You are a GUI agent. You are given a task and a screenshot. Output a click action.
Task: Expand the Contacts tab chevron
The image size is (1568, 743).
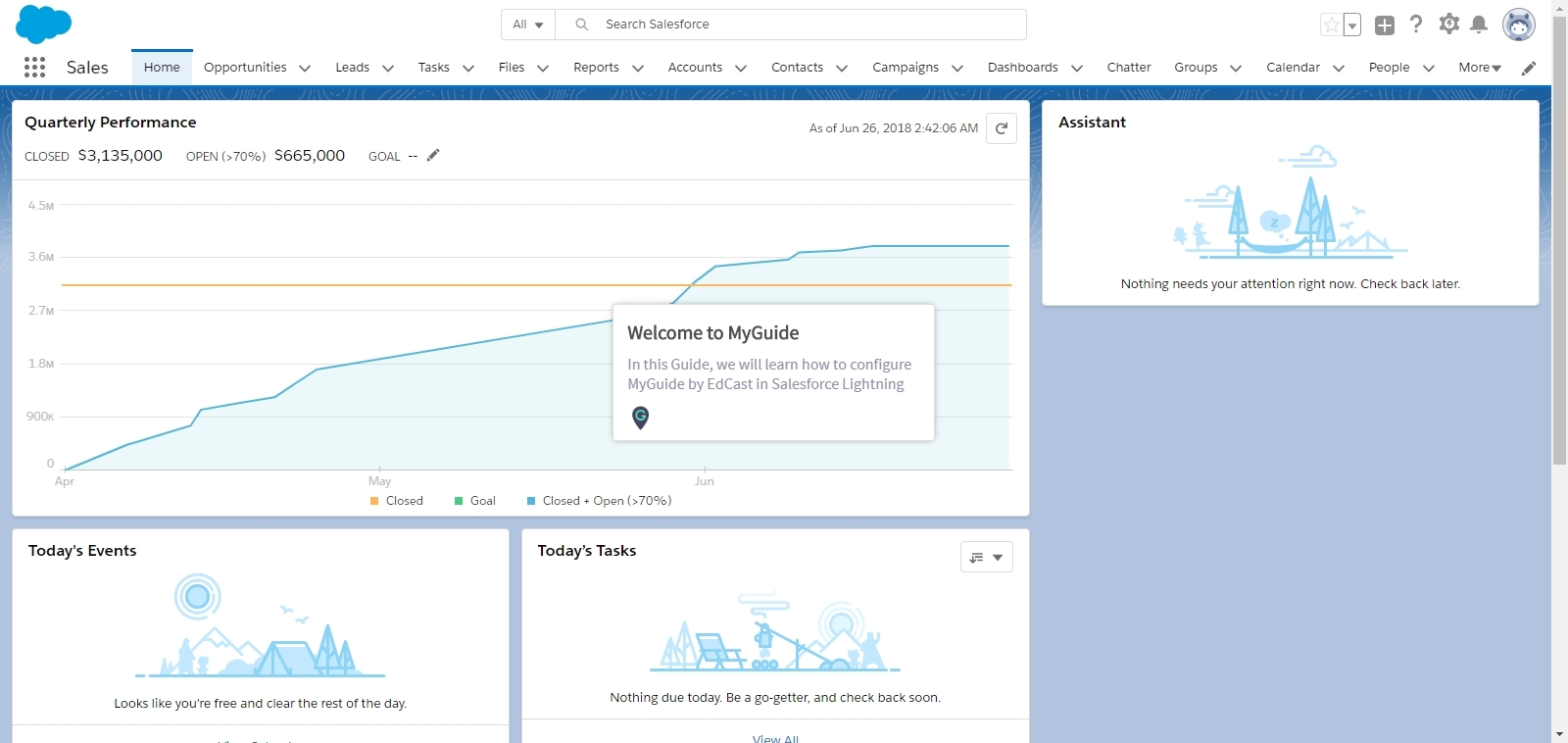point(842,69)
